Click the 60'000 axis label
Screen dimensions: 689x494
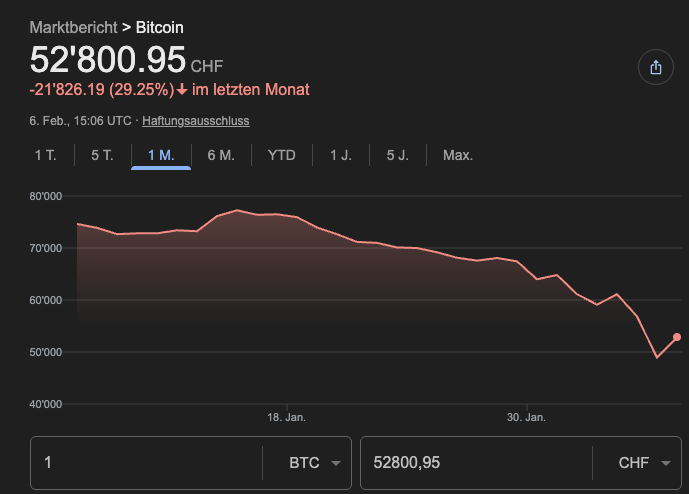point(46,300)
